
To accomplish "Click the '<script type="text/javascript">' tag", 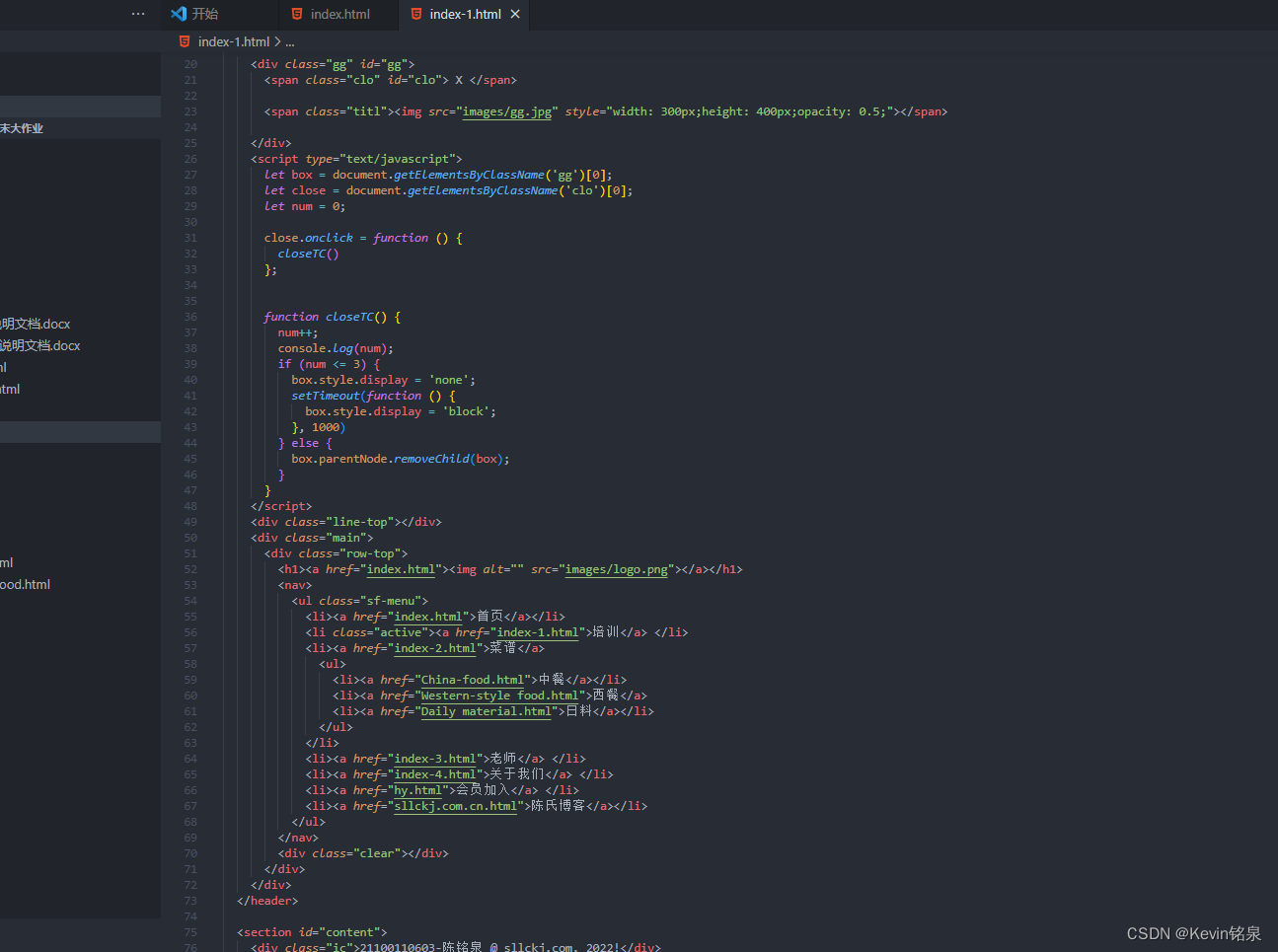I will coord(356,159).
